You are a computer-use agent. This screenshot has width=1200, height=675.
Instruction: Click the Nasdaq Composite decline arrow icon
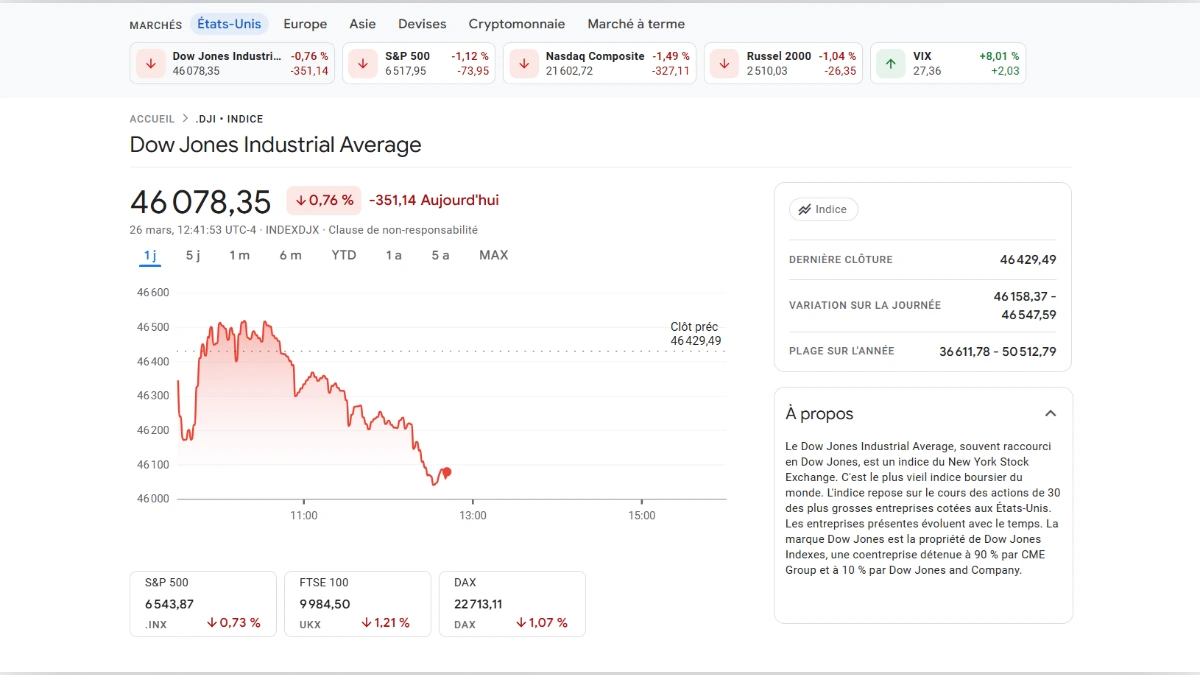523,63
